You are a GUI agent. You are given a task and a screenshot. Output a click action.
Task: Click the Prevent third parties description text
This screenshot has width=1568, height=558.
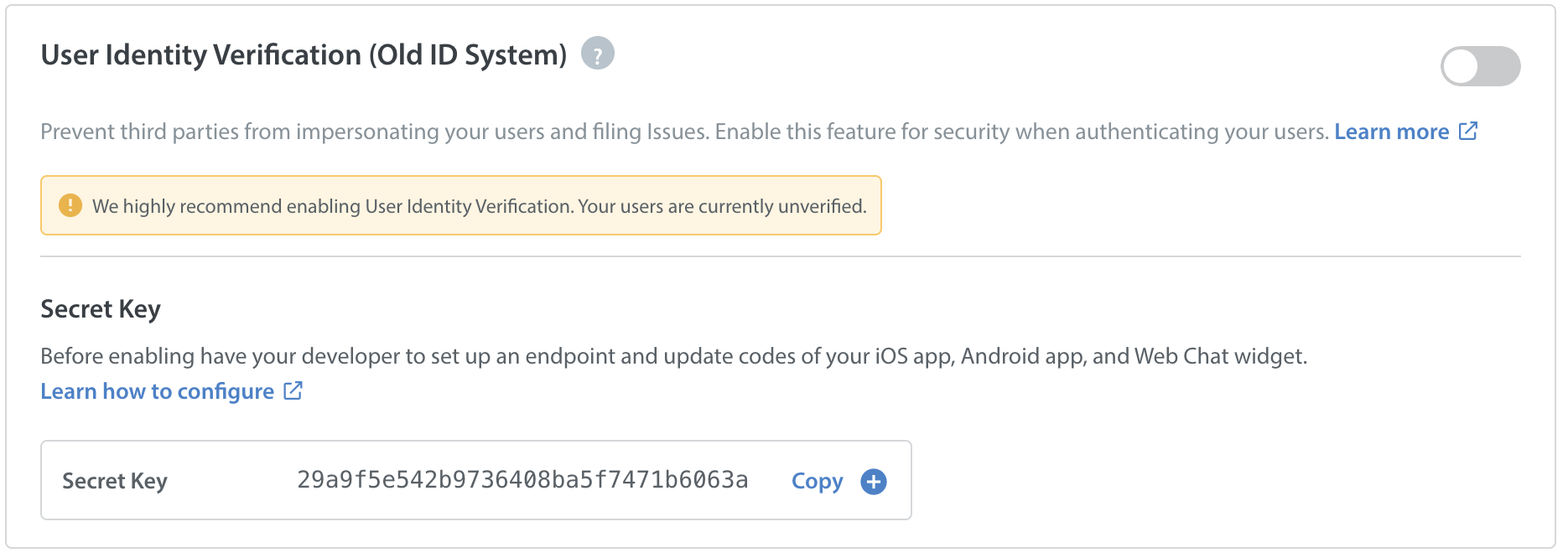pyautogui.click(x=684, y=132)
